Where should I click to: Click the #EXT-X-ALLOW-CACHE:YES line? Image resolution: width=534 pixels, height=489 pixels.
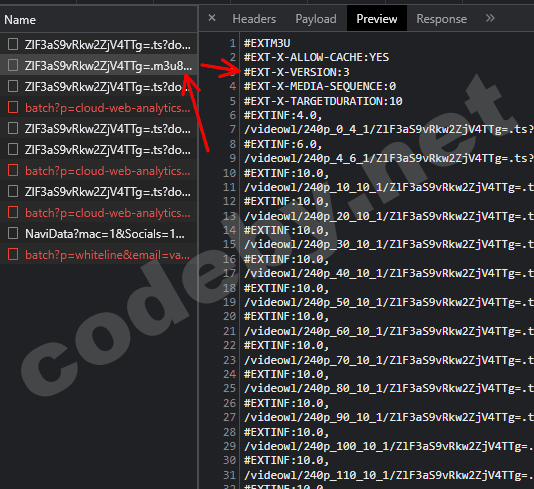tap(316, 57)
